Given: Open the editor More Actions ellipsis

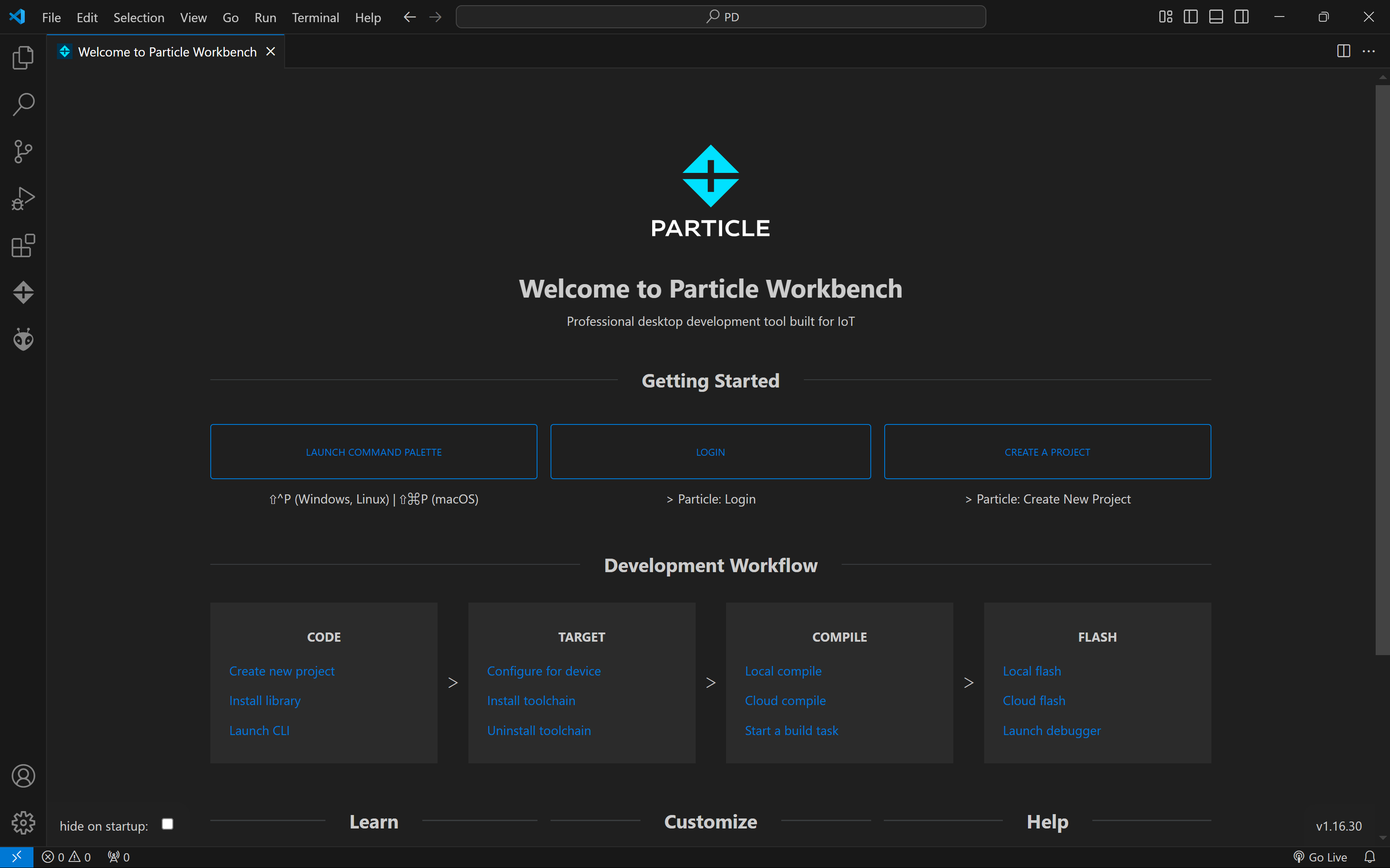Looking at the screenshot, I should [1369, 52].
